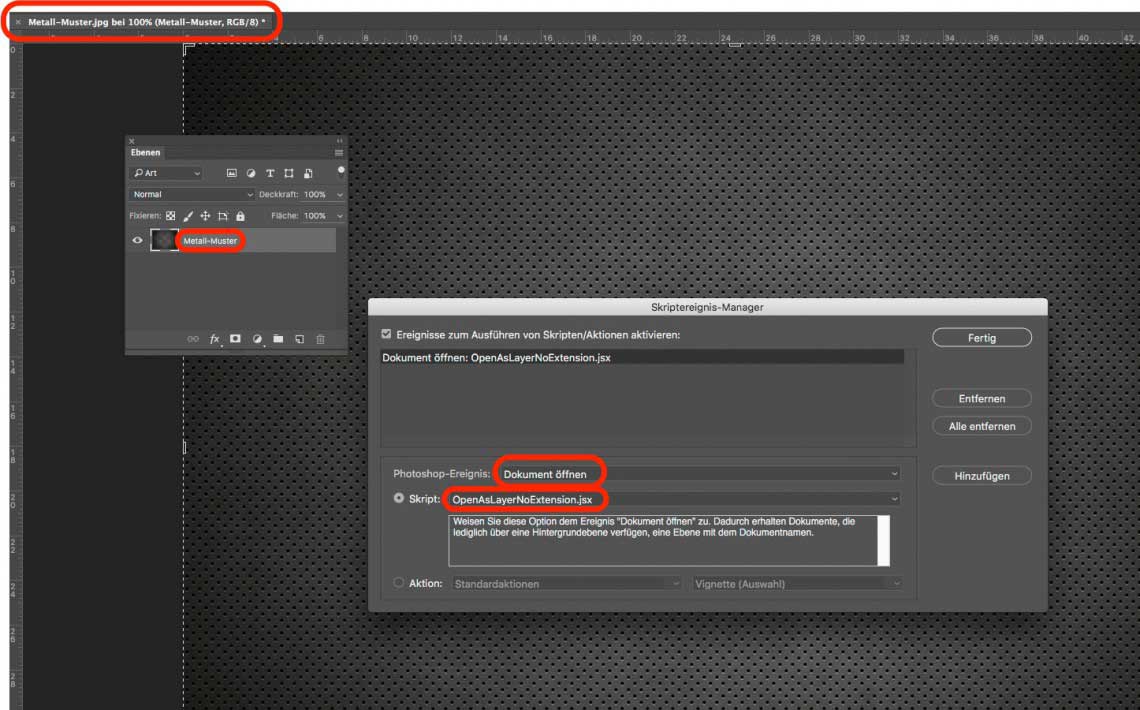Filter layers by adjustment layers icon
The image size is (1140, 710).
[x=251, y=173]
